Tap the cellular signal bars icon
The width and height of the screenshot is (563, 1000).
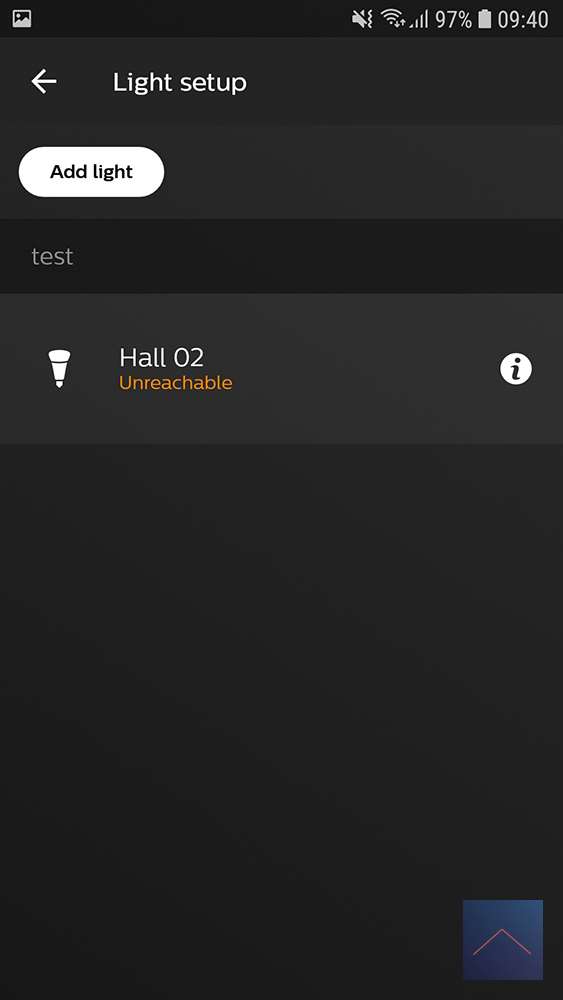(419, 20)
